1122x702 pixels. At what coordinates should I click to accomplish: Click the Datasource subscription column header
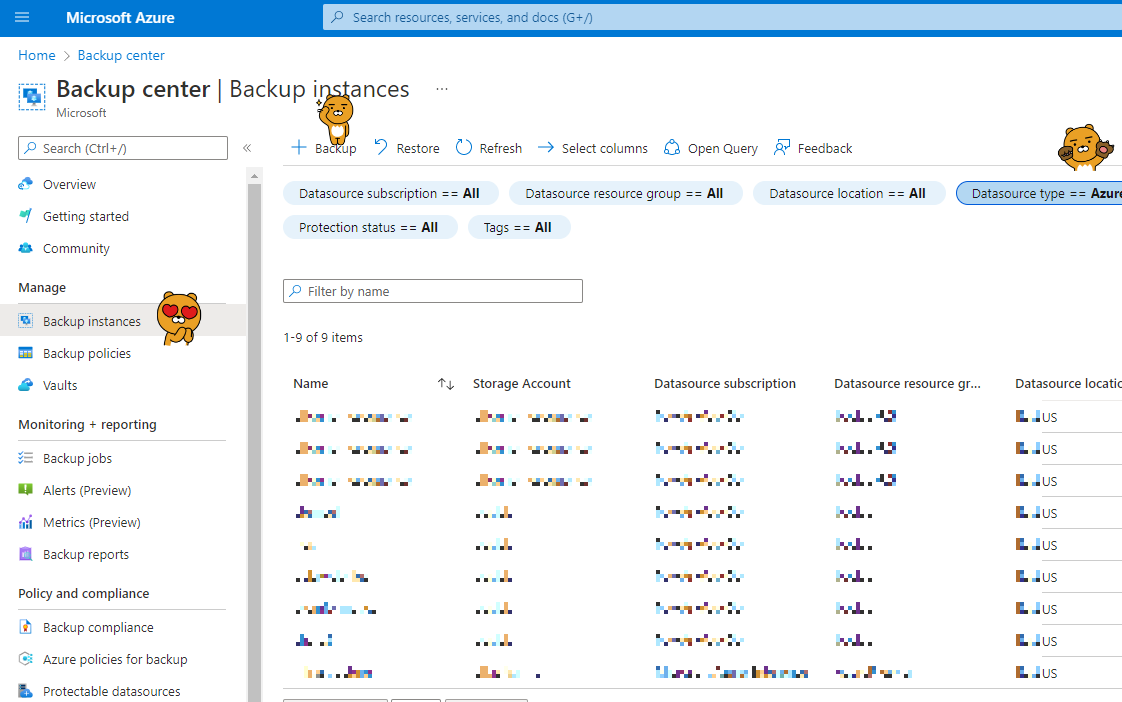point(725,384)
